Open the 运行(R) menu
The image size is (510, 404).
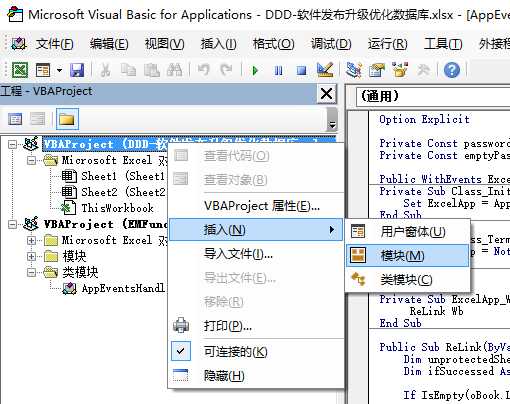[x=388, y=44]
